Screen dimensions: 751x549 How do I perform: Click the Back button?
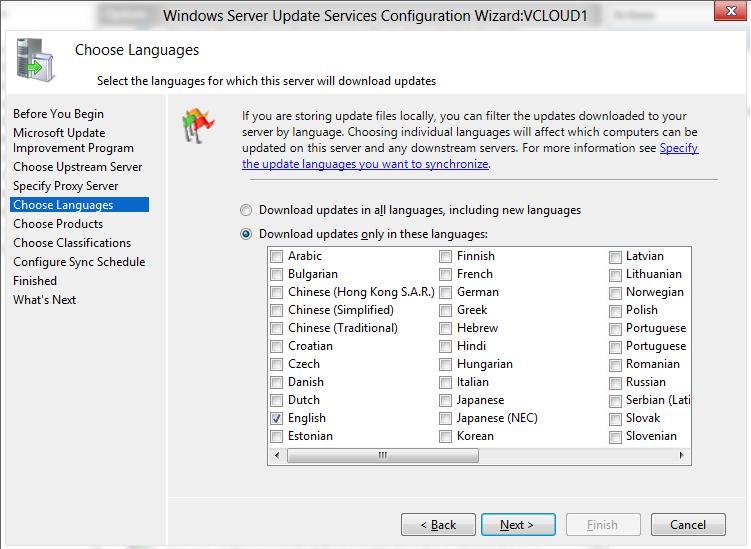point(438,524)
